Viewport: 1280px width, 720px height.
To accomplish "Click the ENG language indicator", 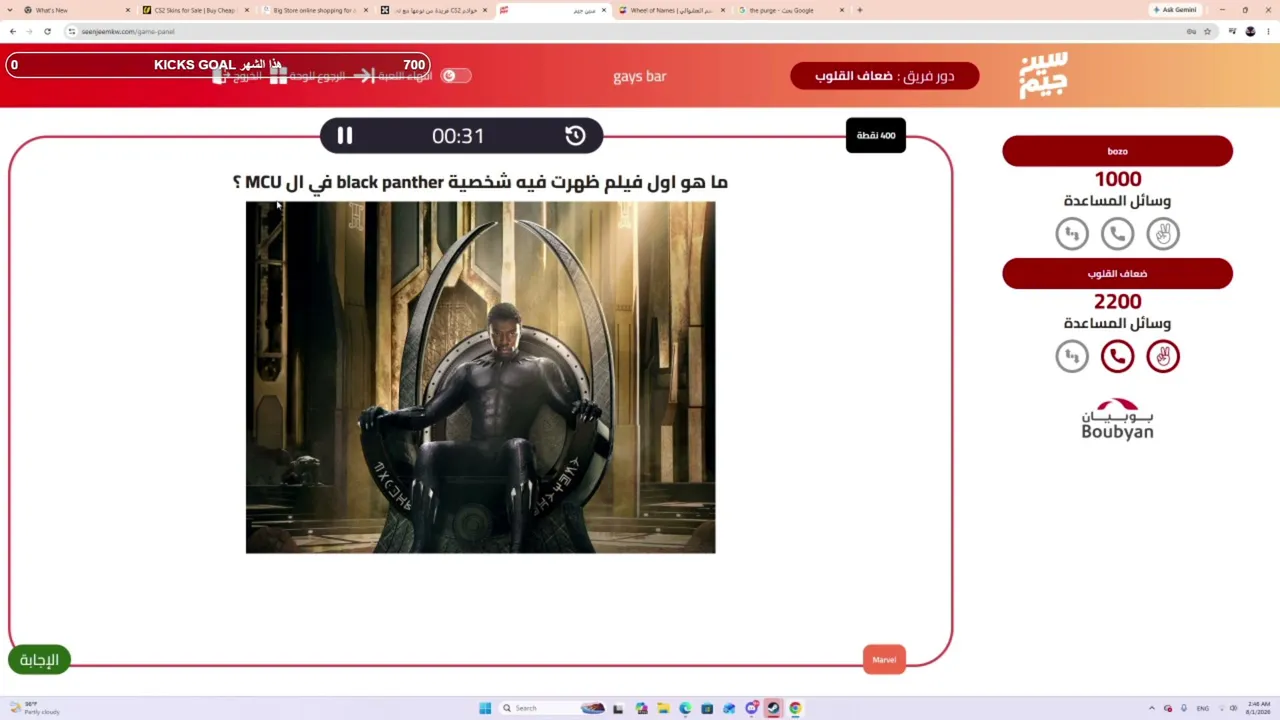I will 1202,708.
